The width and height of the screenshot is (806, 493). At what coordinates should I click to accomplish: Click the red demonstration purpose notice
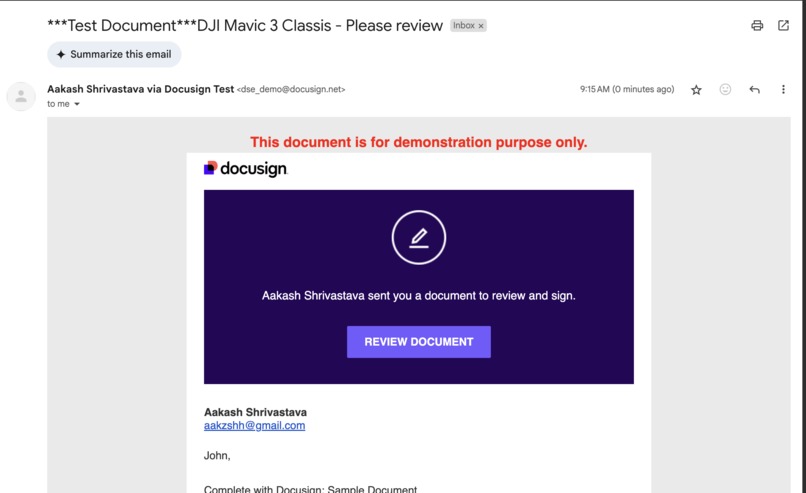click(x=418, y=142)
